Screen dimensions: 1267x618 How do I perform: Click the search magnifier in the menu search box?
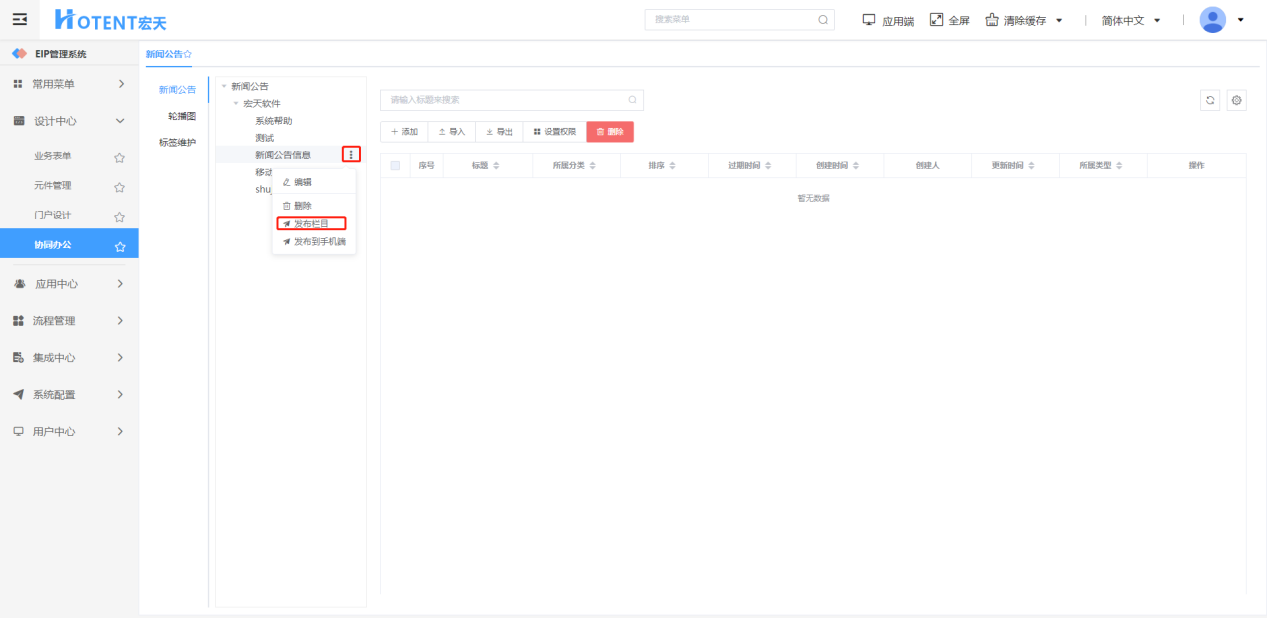click(823, 19)
